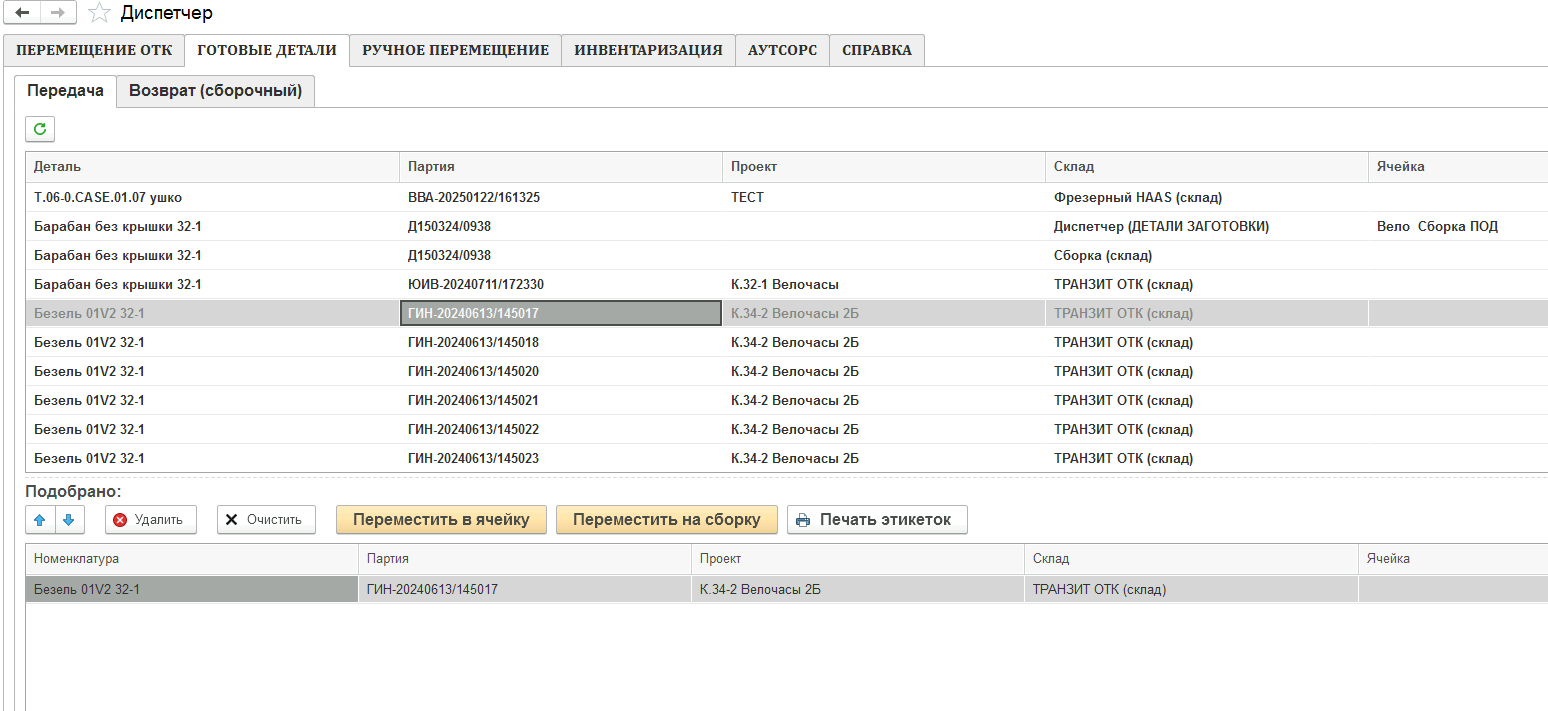Open the ИНВЕНТАРИЗАЦИЯ tab

648,51
